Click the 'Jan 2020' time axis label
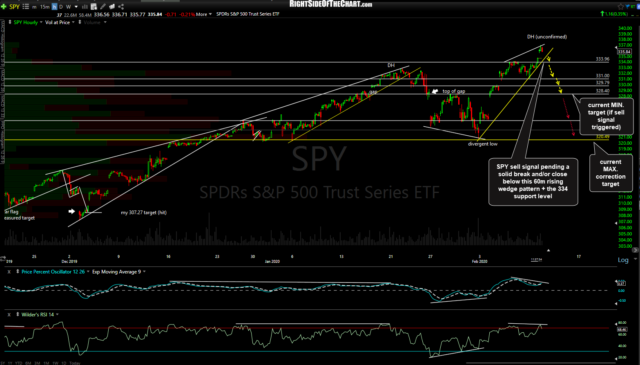 pos(272,261)
